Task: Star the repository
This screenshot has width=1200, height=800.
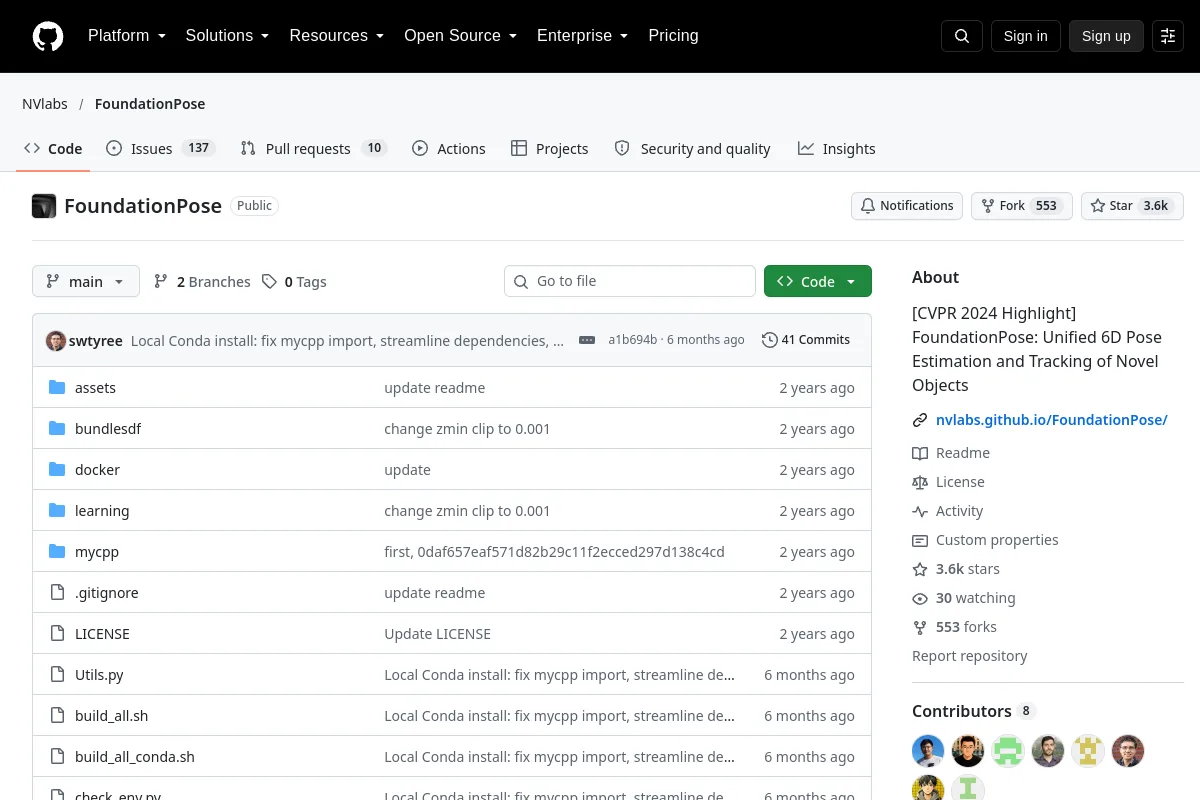Action: 1132,206
